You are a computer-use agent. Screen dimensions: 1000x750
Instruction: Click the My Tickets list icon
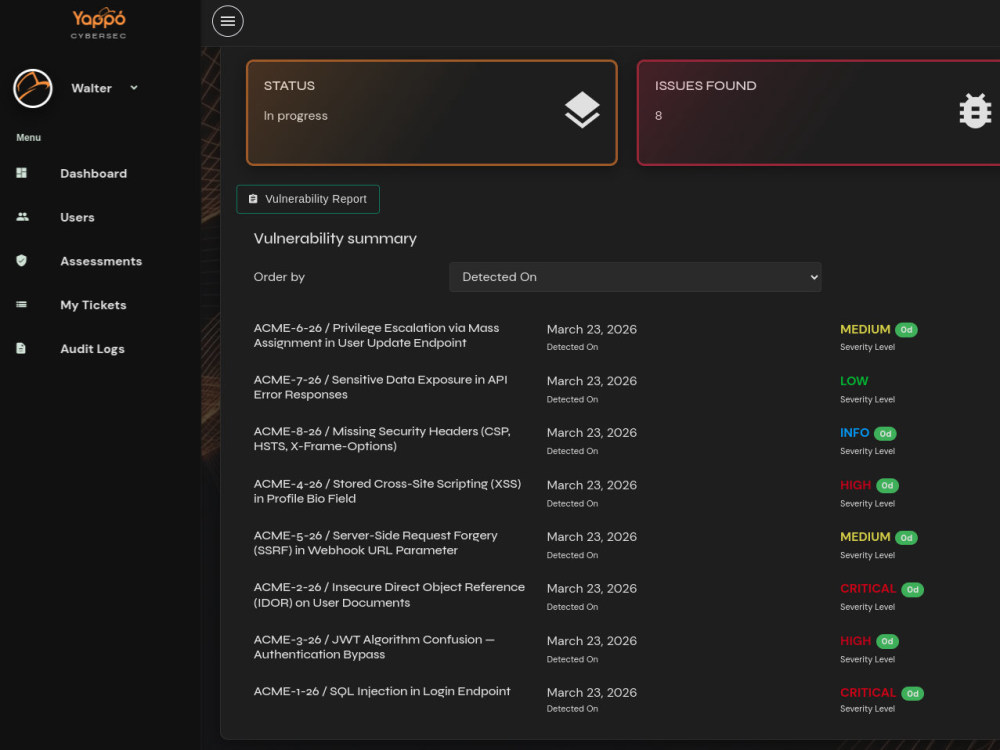(x=22, y=304)
